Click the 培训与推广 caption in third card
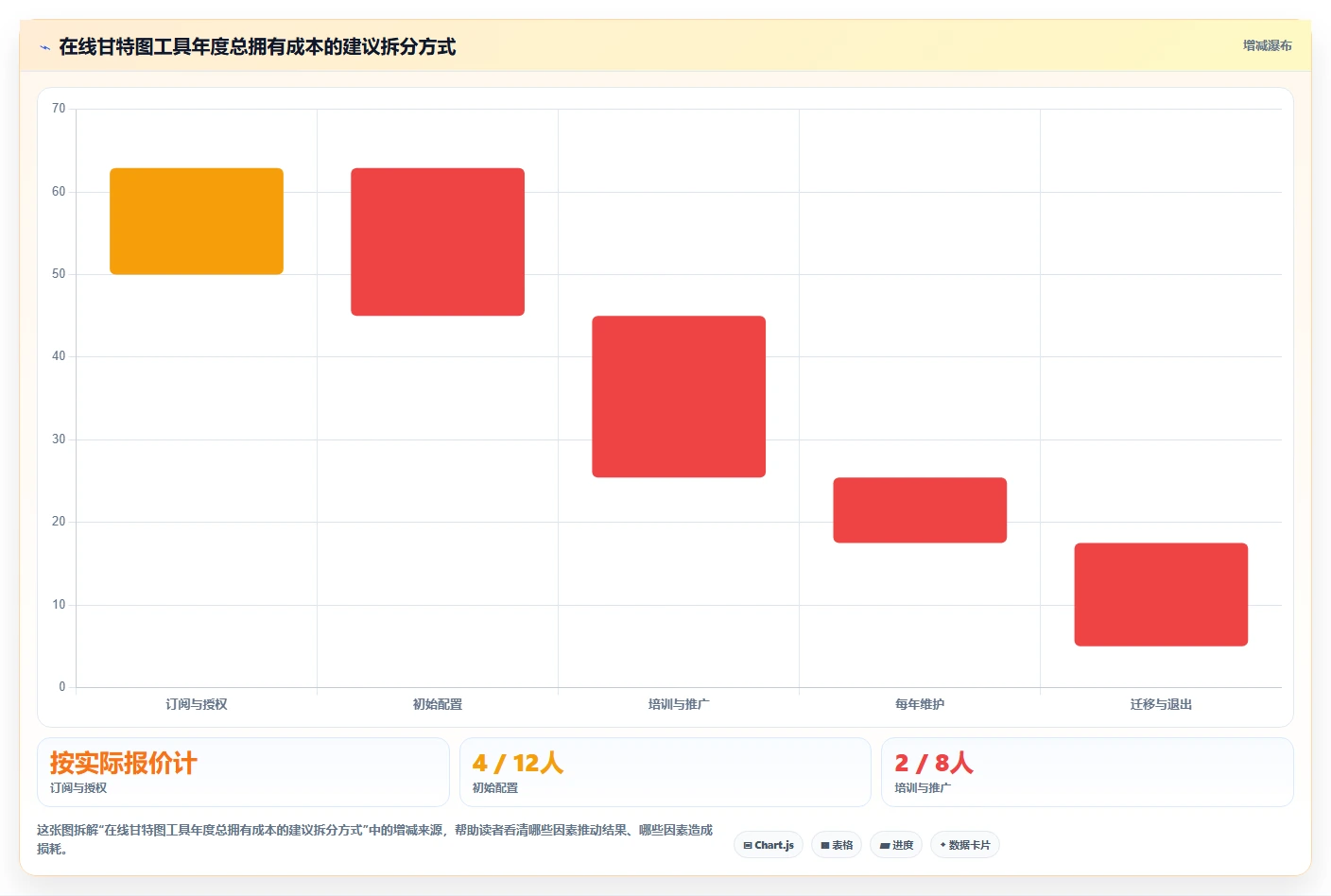Viewport: 1331px width, 896px height. (x=923, y=787)
